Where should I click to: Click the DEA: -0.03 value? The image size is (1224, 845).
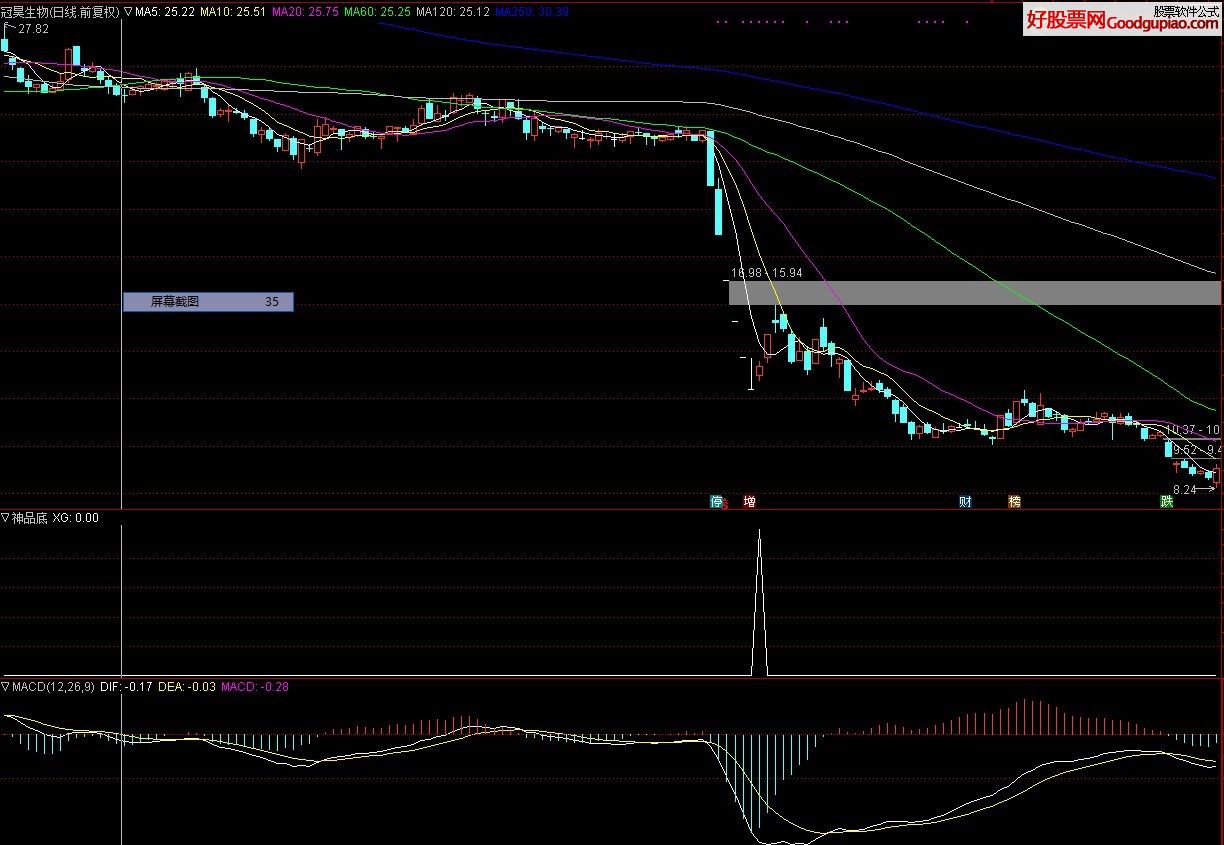click(187, 687)
